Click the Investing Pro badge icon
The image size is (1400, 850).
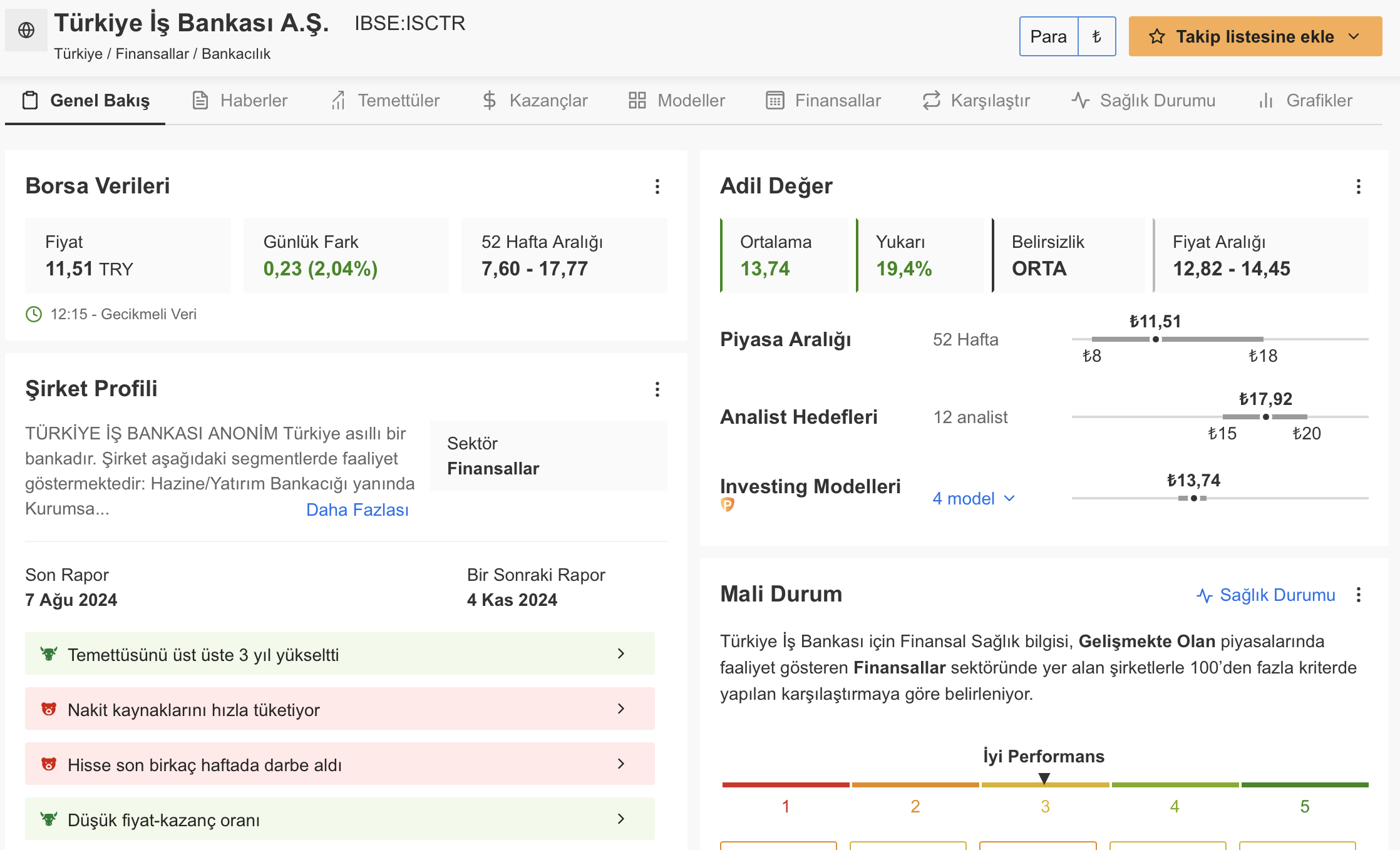click(727, 504)
